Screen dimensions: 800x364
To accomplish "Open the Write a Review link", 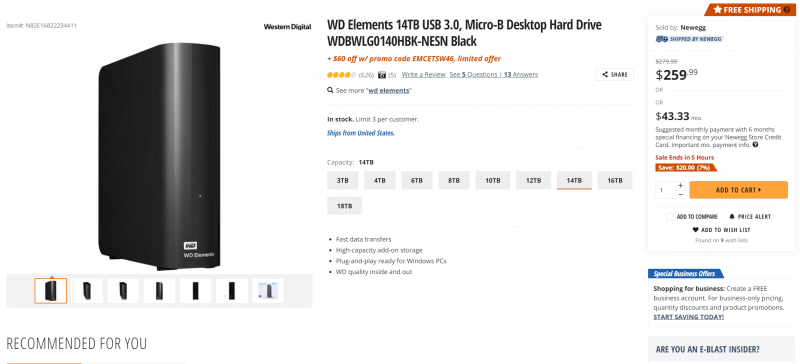I will [423, 75].
